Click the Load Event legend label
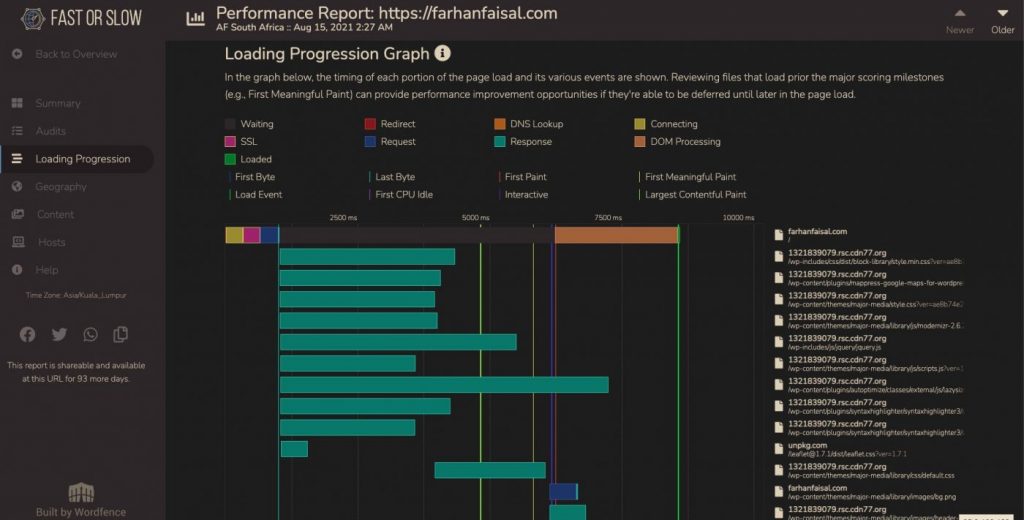This screenshot has height=520, width=1024. [259, 195]
